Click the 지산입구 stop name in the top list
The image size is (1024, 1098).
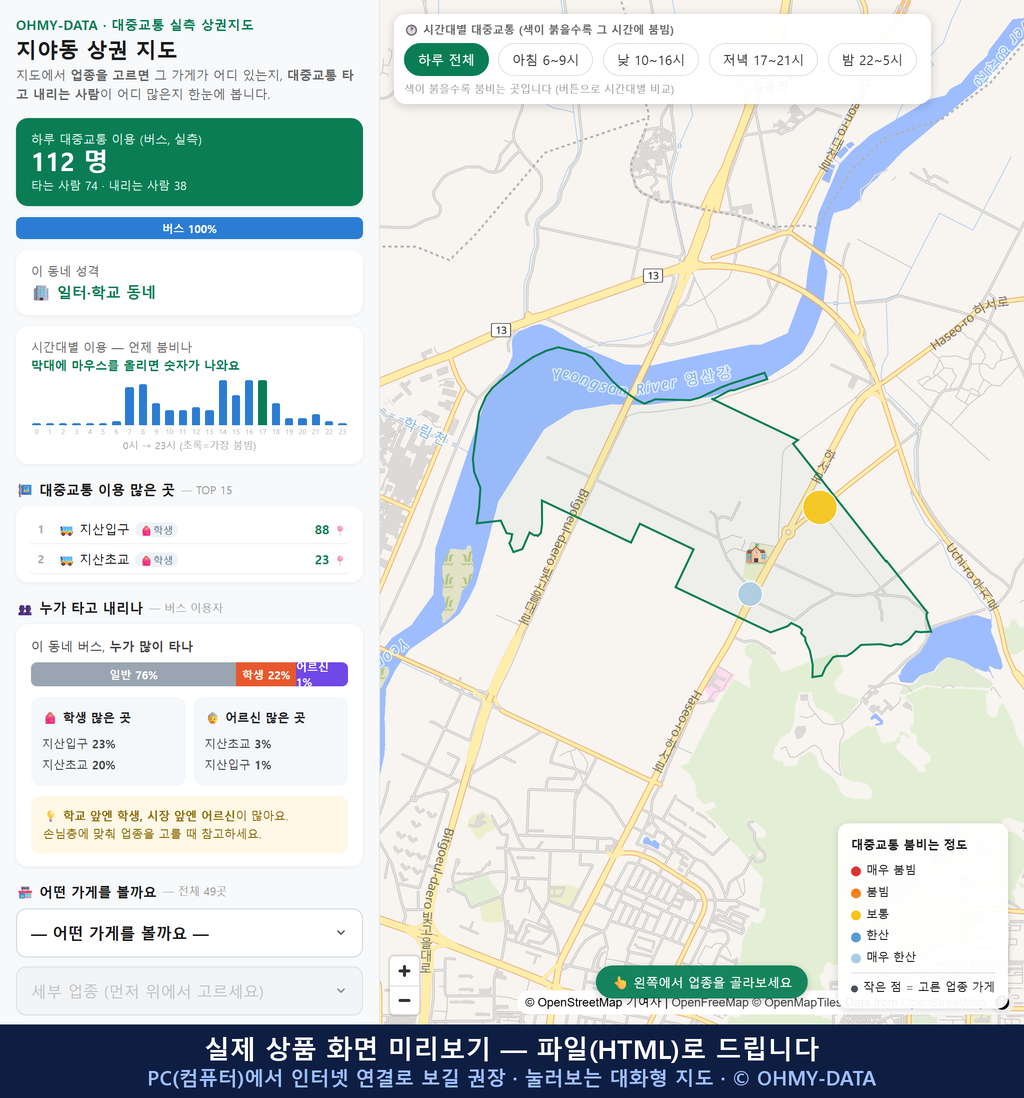(104, 530)
